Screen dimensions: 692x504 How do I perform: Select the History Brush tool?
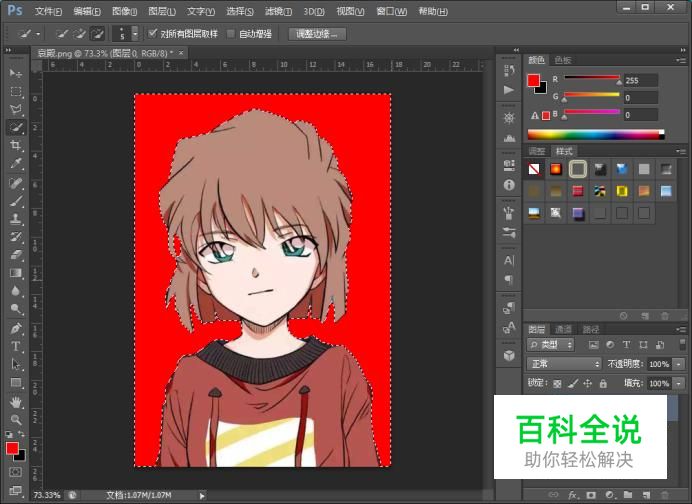pos(16,237)
